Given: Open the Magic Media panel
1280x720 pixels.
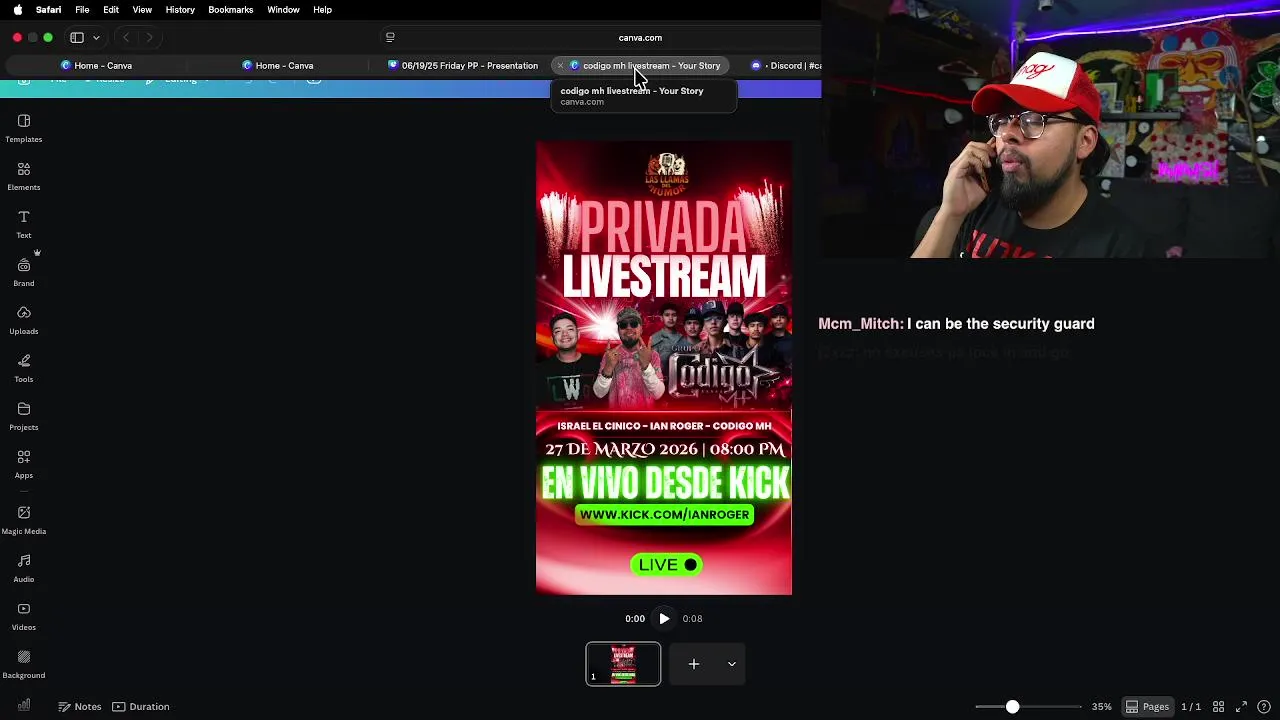Looking at the screenshot, I should click(24, 520).
